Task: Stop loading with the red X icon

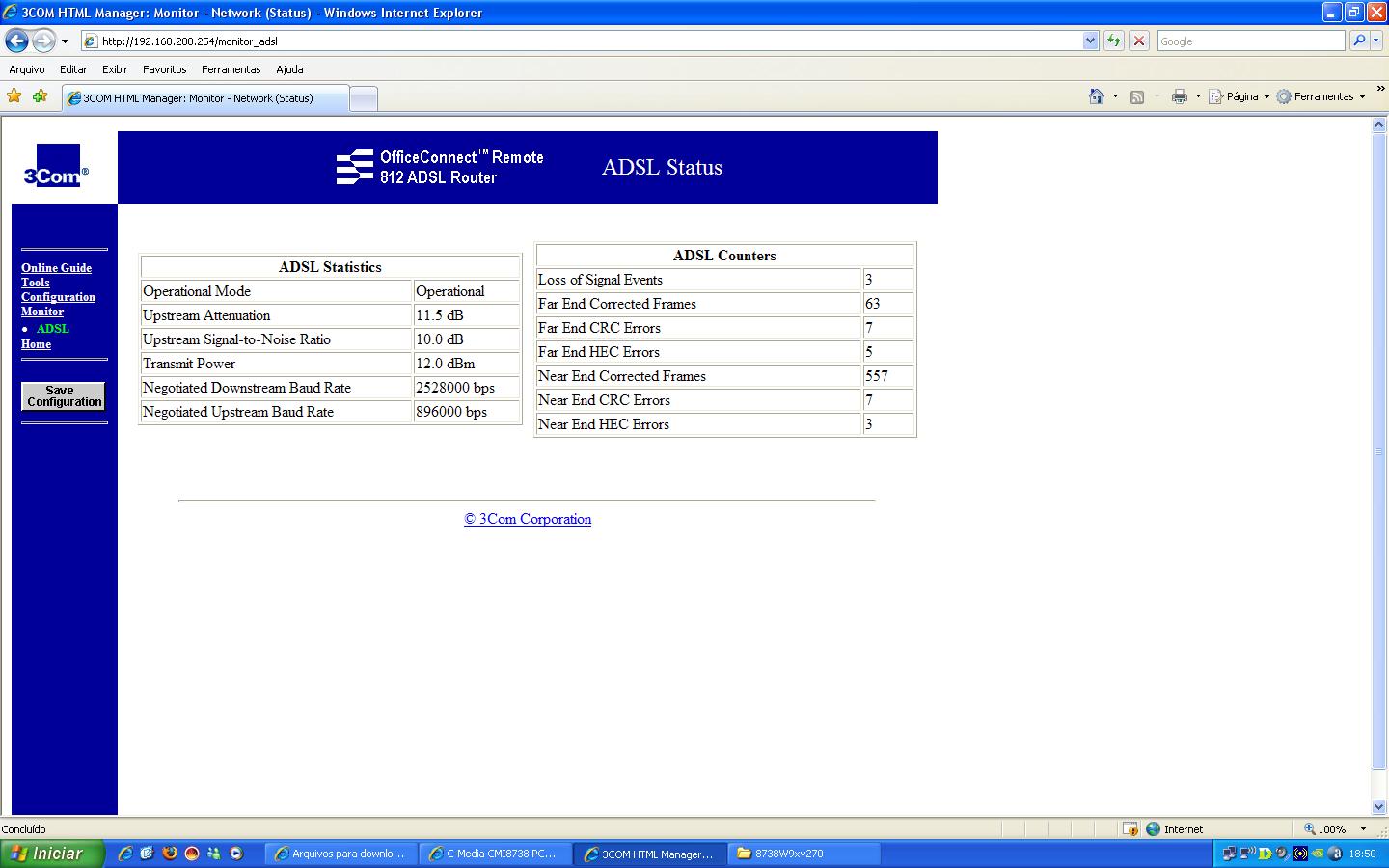Action: tap(1139, 41)
